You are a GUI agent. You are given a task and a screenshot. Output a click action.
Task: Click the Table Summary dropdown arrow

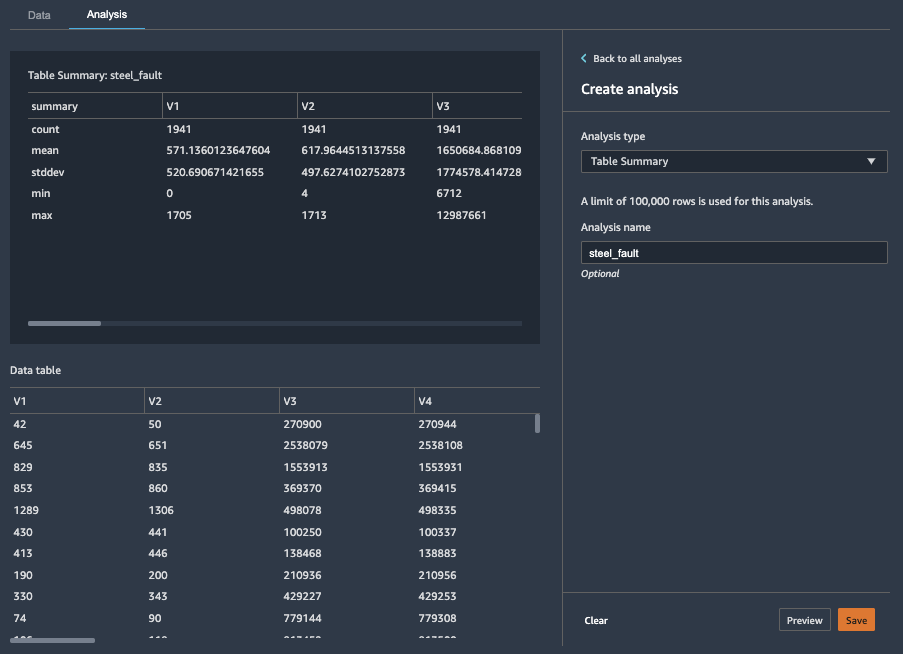pyautogui.click(x=871, y=161)
